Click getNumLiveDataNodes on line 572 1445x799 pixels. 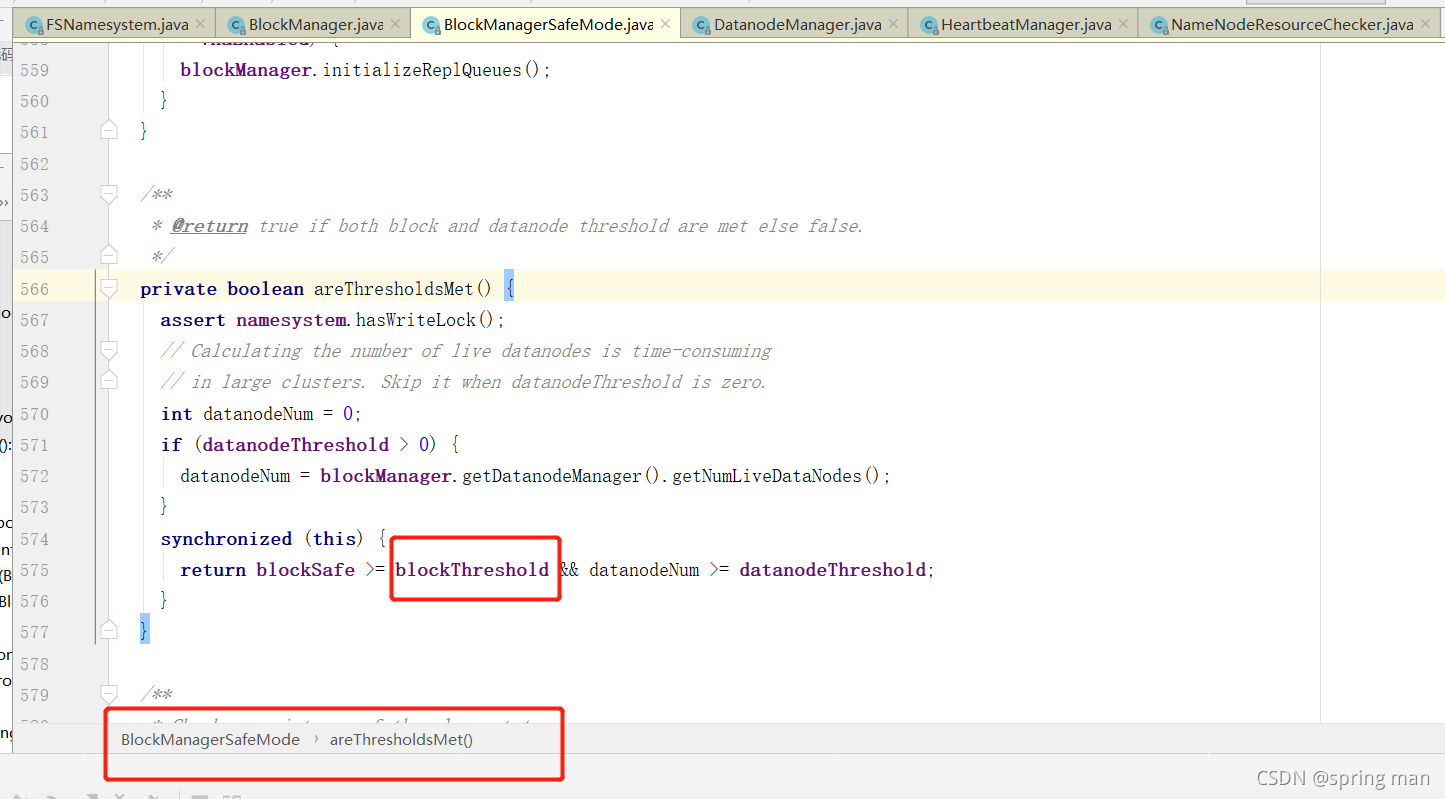(x=766, y=476)
